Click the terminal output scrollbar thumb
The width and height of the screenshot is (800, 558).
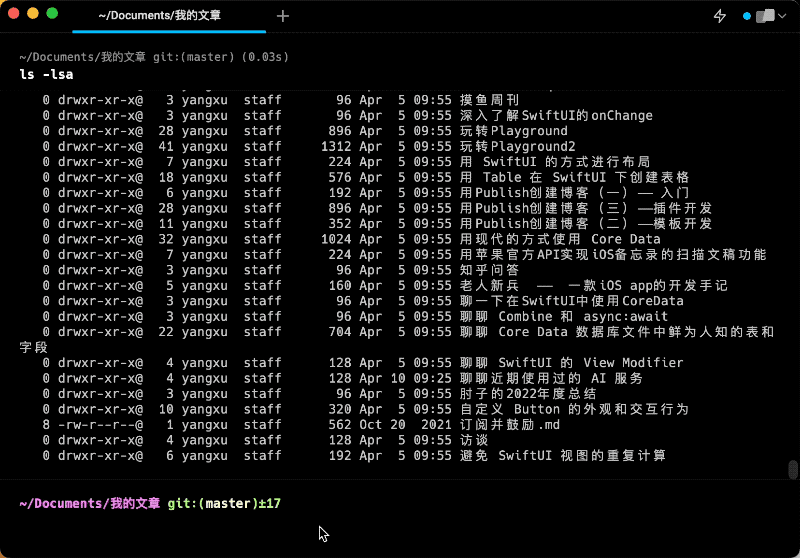[792, 470]
